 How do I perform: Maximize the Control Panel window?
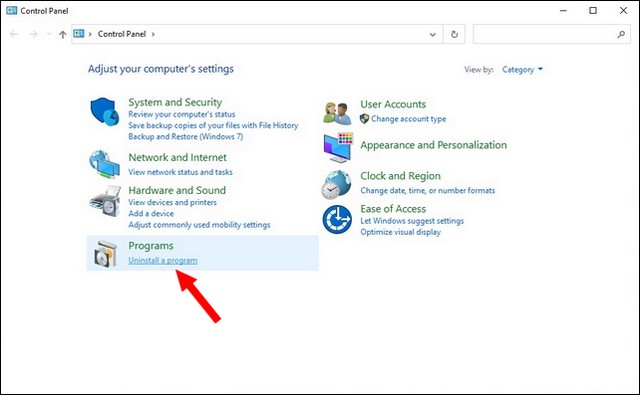click(x=593, y=11)
